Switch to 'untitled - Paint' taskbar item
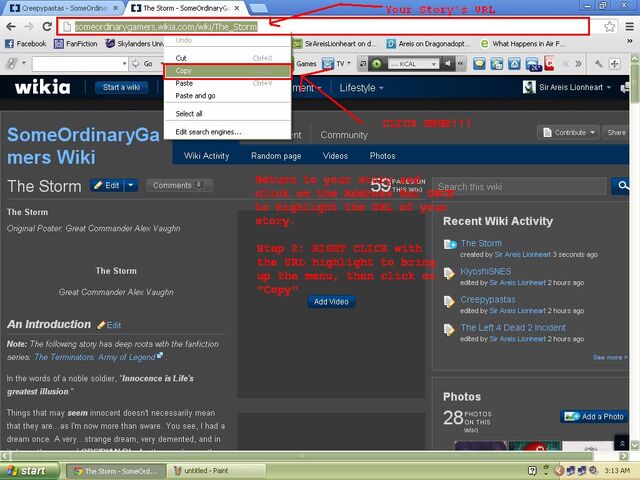Screen dimensions: 640x480 216,471
